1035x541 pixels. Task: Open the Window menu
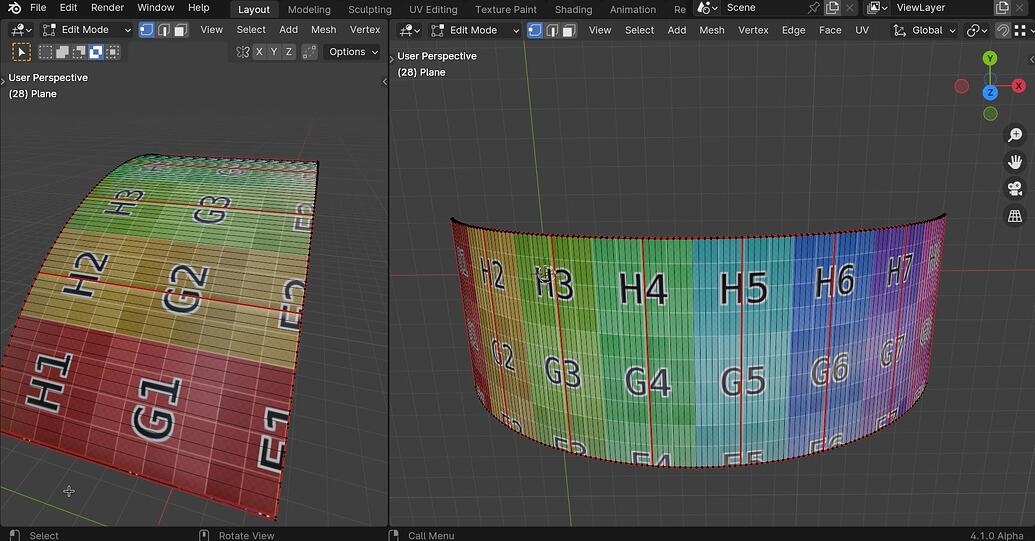pyautogui.click(x=156, y=8)
